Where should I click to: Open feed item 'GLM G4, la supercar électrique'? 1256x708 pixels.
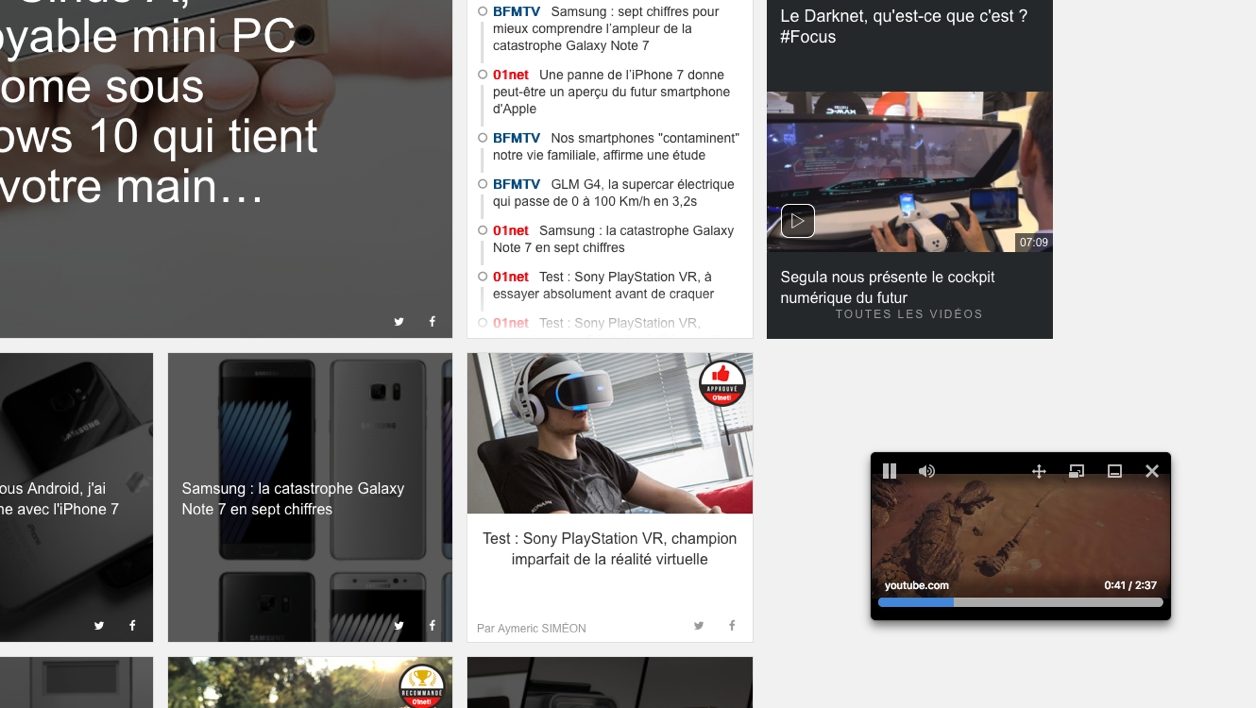(x=613, y=193)
